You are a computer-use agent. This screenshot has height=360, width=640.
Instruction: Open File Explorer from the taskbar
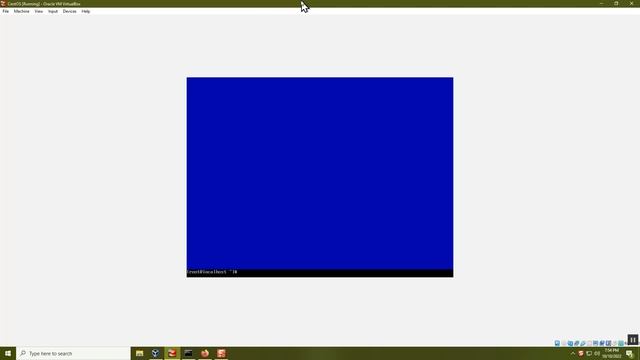tap(140, 353)
